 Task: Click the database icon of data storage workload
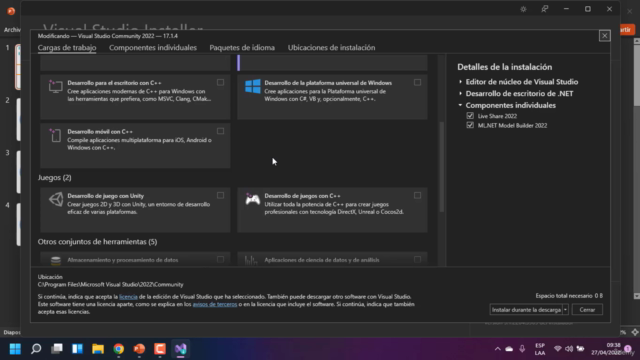coord(56,260)
